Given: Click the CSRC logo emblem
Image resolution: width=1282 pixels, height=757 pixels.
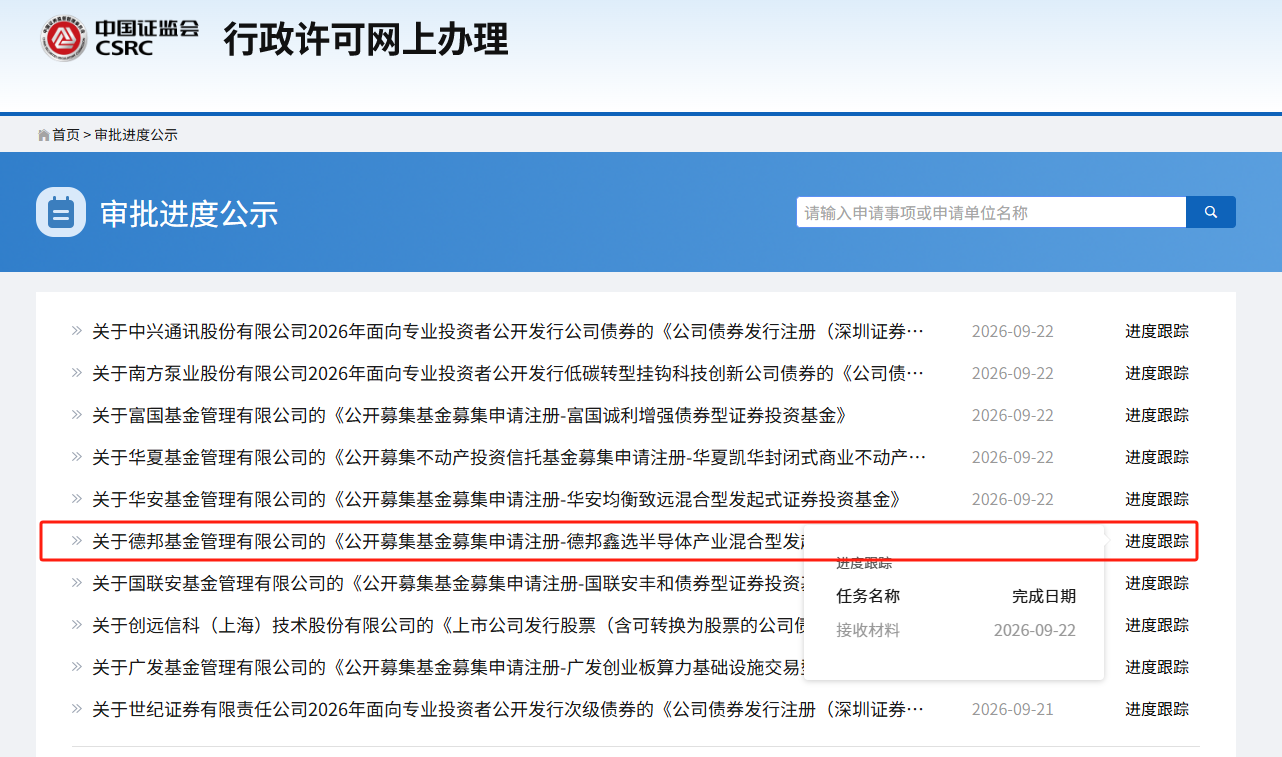Looking at the screenshot, I should tap(66, 38).
